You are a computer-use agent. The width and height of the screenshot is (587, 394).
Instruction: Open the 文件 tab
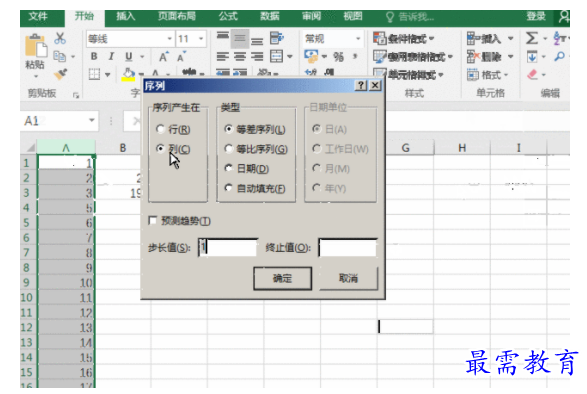38,16
